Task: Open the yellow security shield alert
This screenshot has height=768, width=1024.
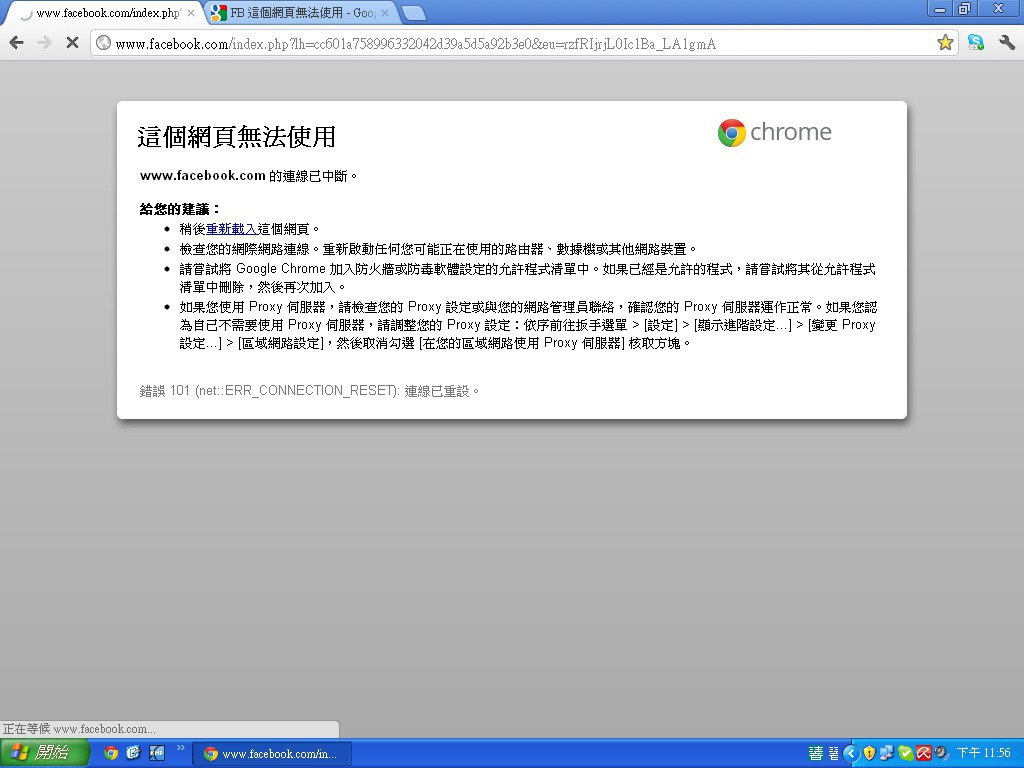Action: (x=869, y=754)
